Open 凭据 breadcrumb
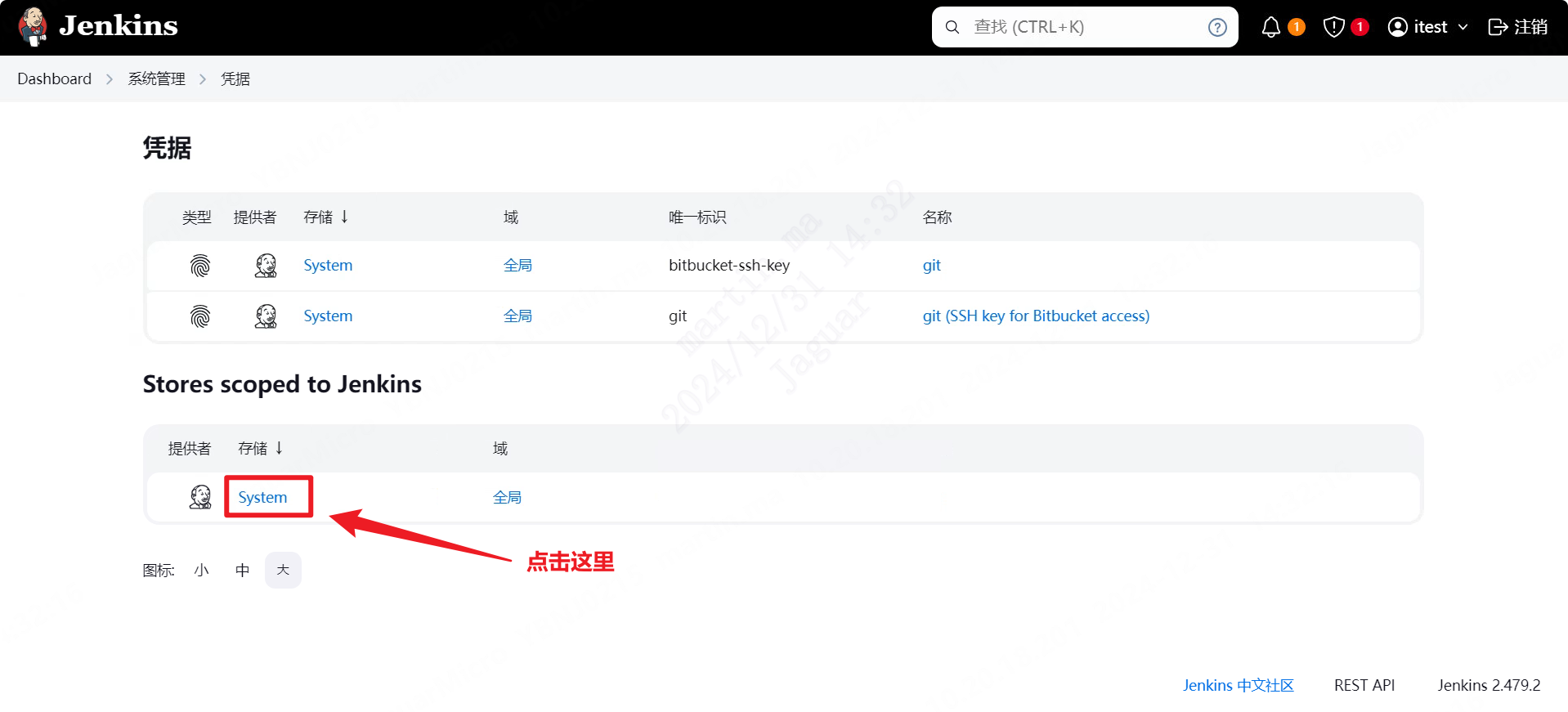Image resolution: width=1568 pixels, height=712 pixels. coord(235,78)
